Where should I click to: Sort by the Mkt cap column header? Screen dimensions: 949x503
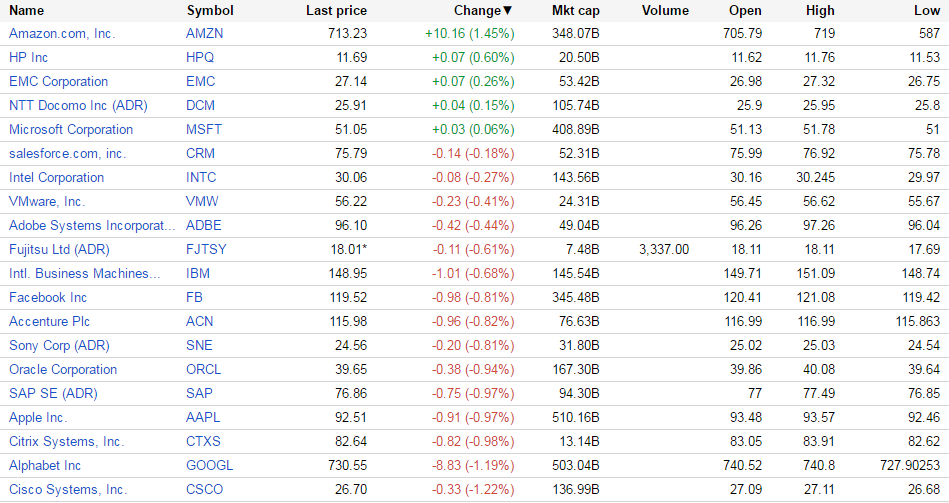[575, 11]
